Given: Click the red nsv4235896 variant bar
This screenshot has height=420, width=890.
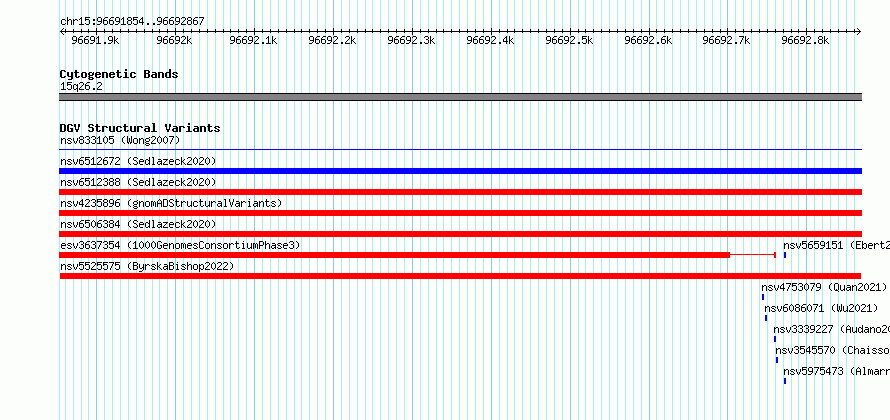Looking at the screenshot, I should coord(461,213).
